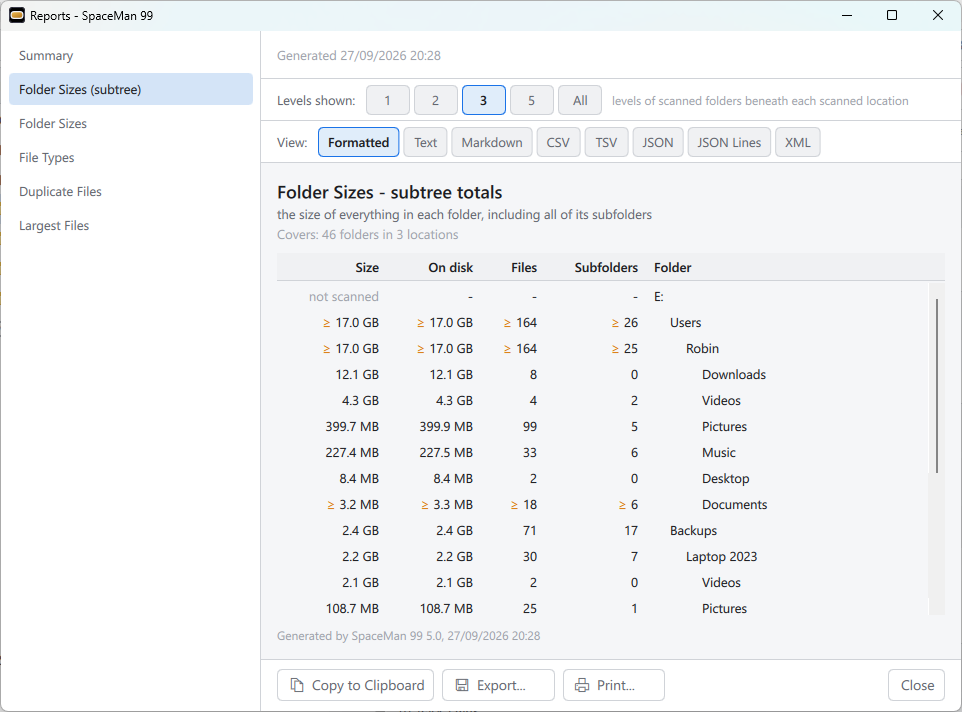Click the Videos folder with 2.1 GB
Screen dimensions: 962x712
pos(603,583)
